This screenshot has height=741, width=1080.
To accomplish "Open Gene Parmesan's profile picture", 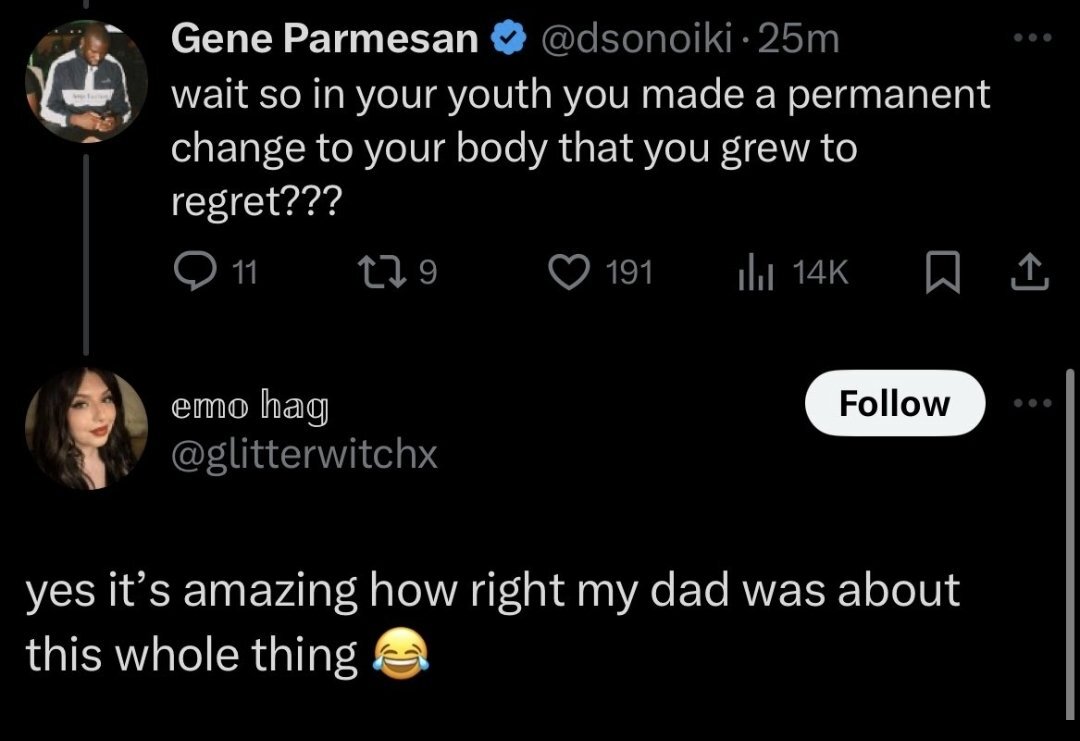I will click(x=86, y=81).
